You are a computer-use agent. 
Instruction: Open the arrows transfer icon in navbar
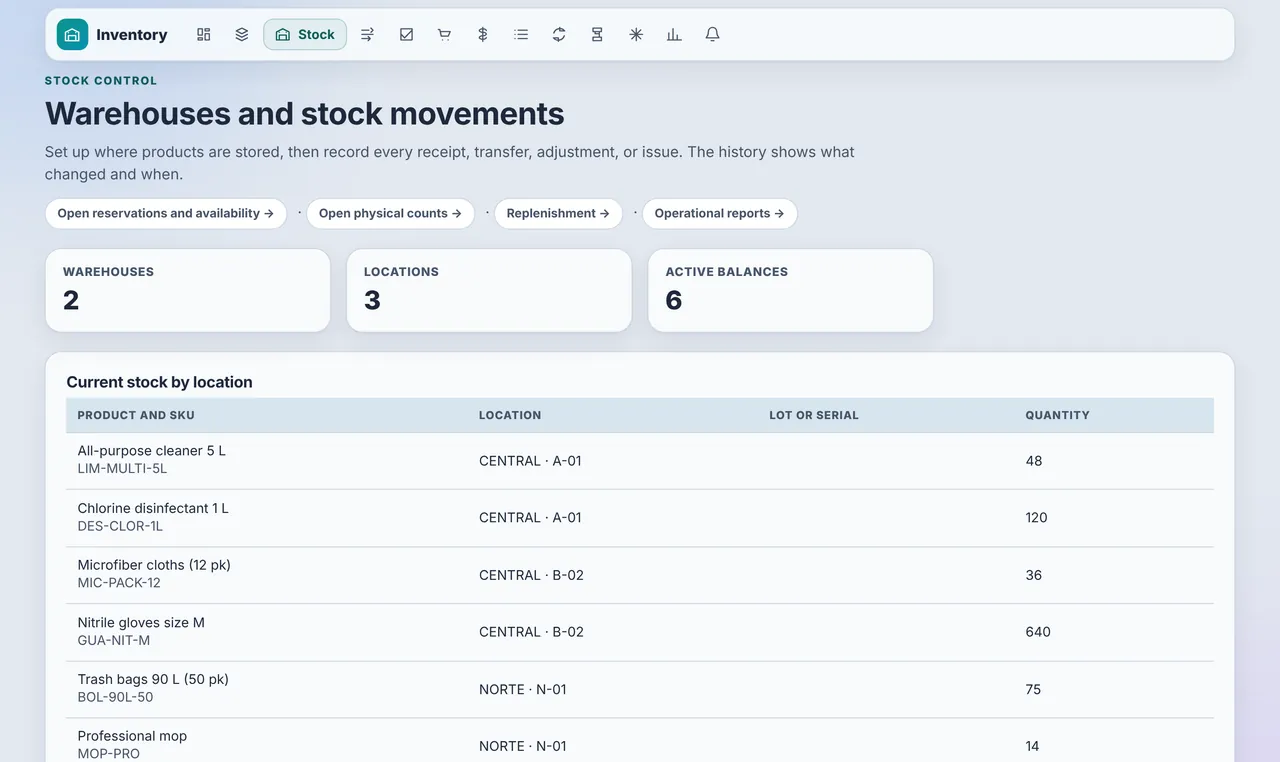[x=367, y=34]
